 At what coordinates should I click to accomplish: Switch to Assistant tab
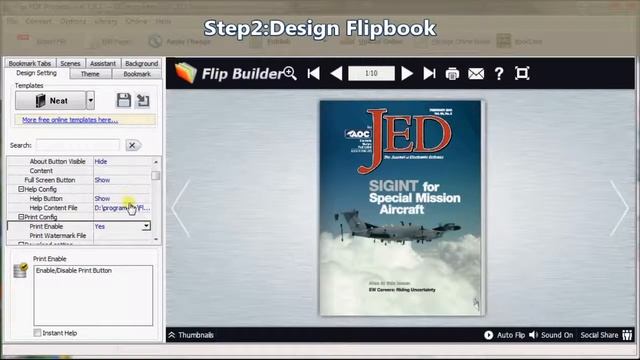[x=103, y=63]
